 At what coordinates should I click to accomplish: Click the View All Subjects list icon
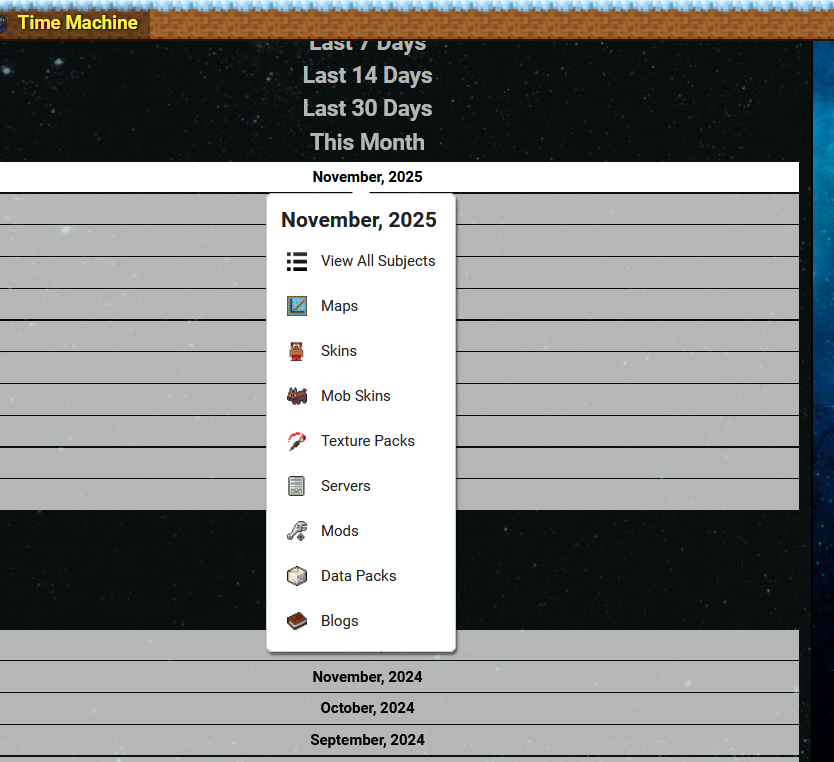pos(297,261)
